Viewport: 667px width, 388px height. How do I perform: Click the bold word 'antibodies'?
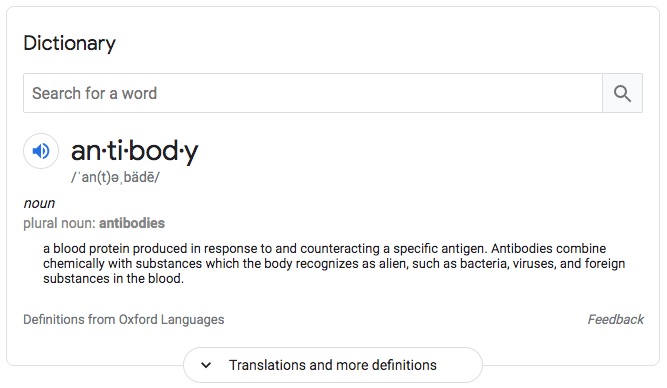click(132, 223)
